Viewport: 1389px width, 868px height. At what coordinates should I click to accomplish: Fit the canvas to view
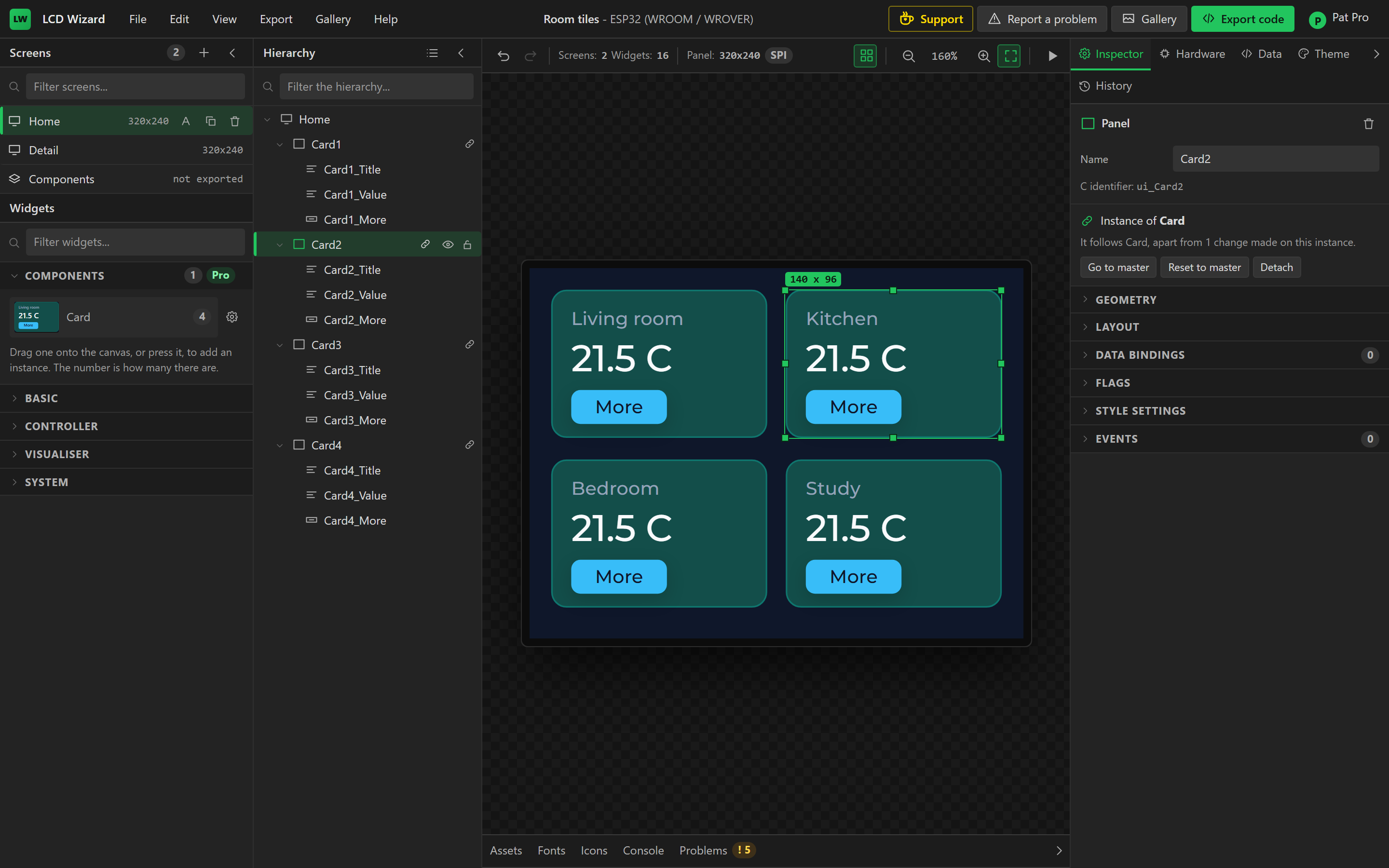1009,55
